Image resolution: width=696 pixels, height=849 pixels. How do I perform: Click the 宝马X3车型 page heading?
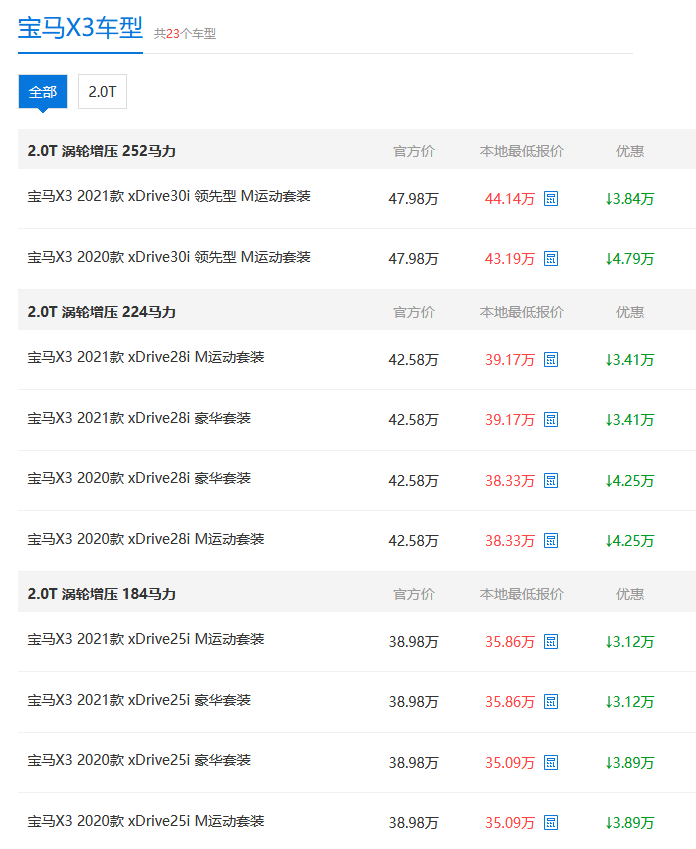(x=80, y=28)
